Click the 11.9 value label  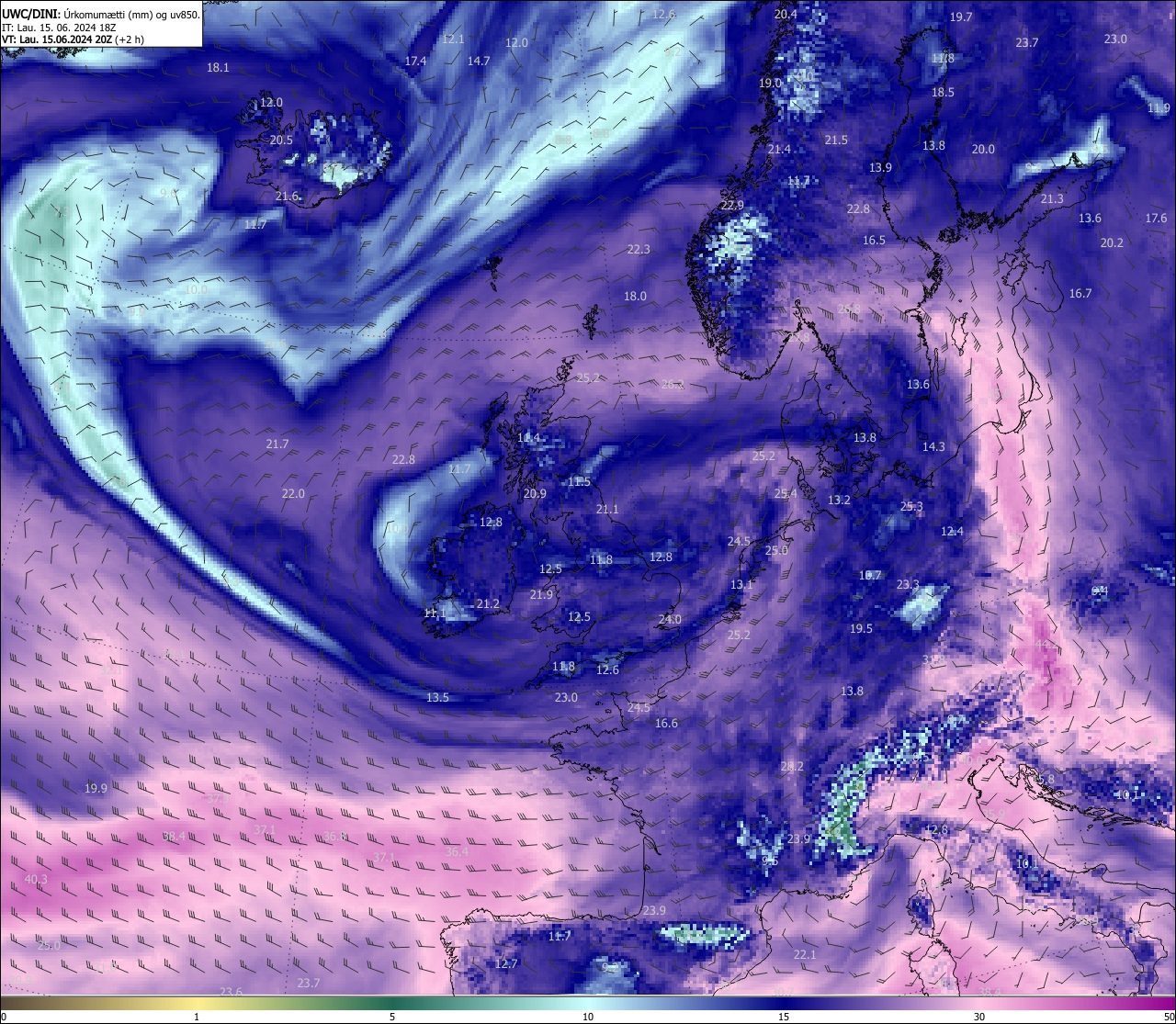(1159, 108)
